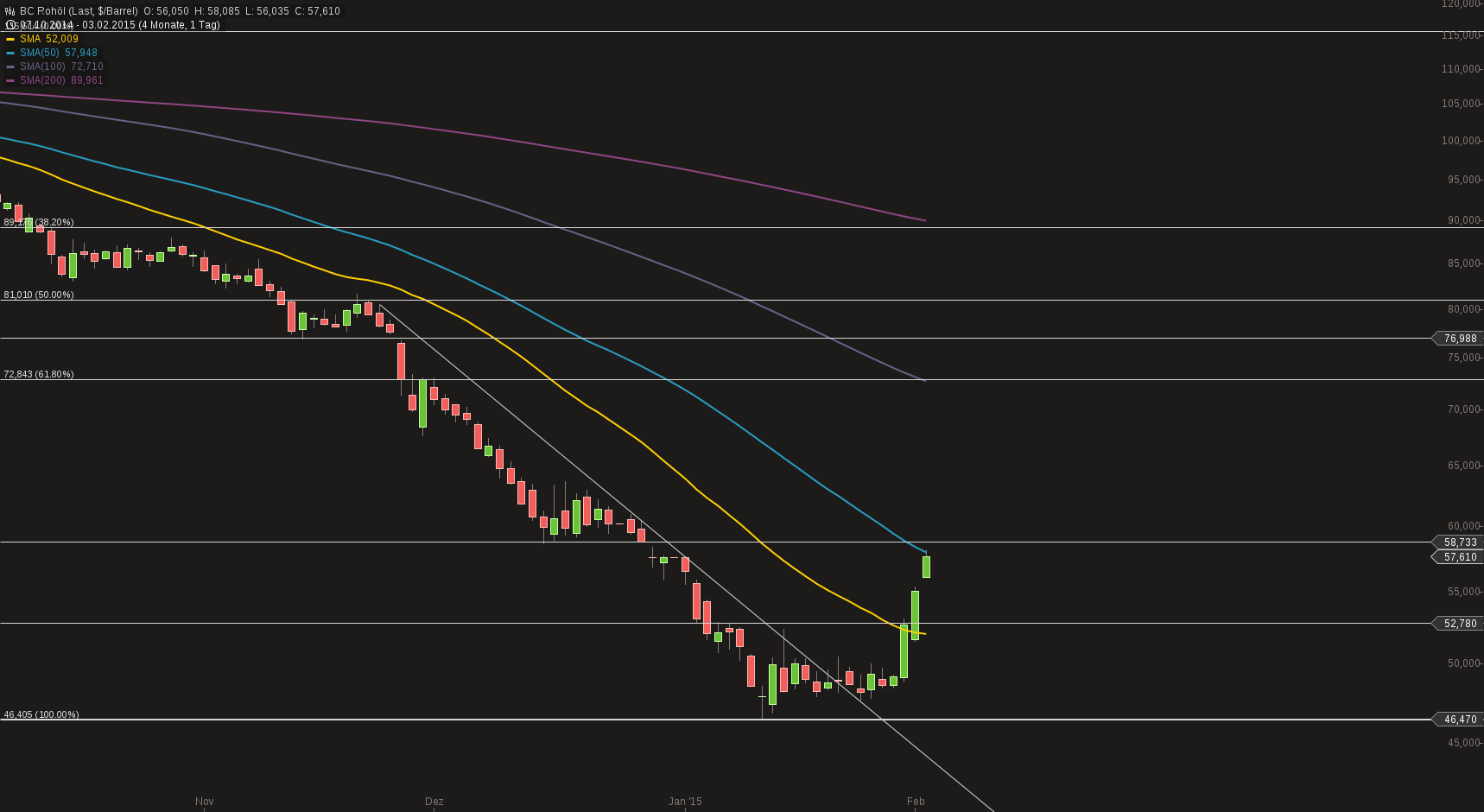Click the '89,170 (38.20%)' Fibonacci label
This screenshot has height=812, width=1484.
(x=39, y=222)
